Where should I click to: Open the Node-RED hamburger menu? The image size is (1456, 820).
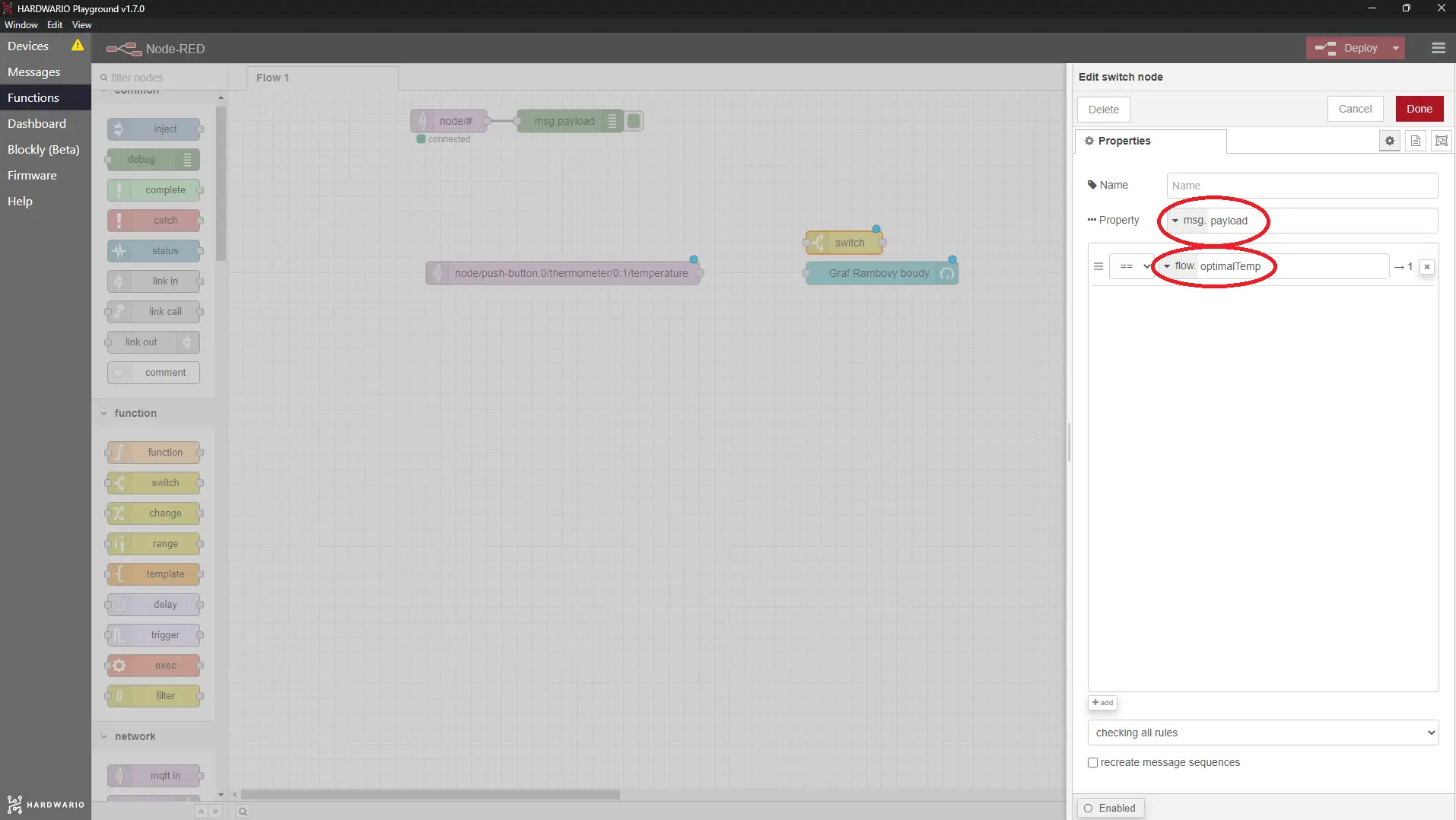coord(1438,48)
